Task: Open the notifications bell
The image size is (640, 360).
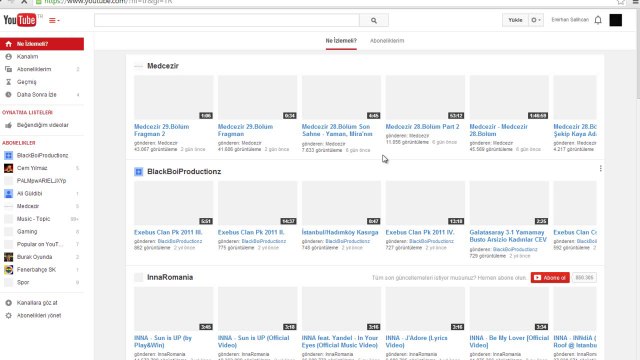Action: click(598, 20)
